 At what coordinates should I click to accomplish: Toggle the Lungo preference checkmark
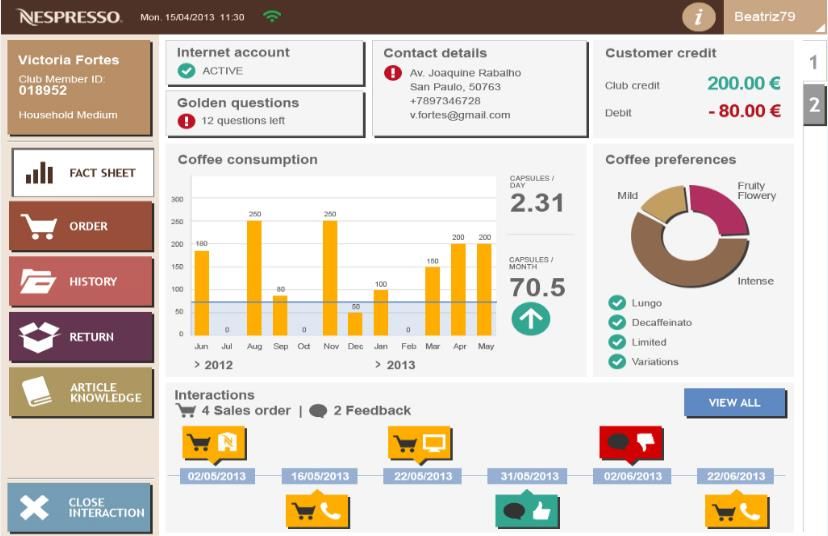[617, 303]
